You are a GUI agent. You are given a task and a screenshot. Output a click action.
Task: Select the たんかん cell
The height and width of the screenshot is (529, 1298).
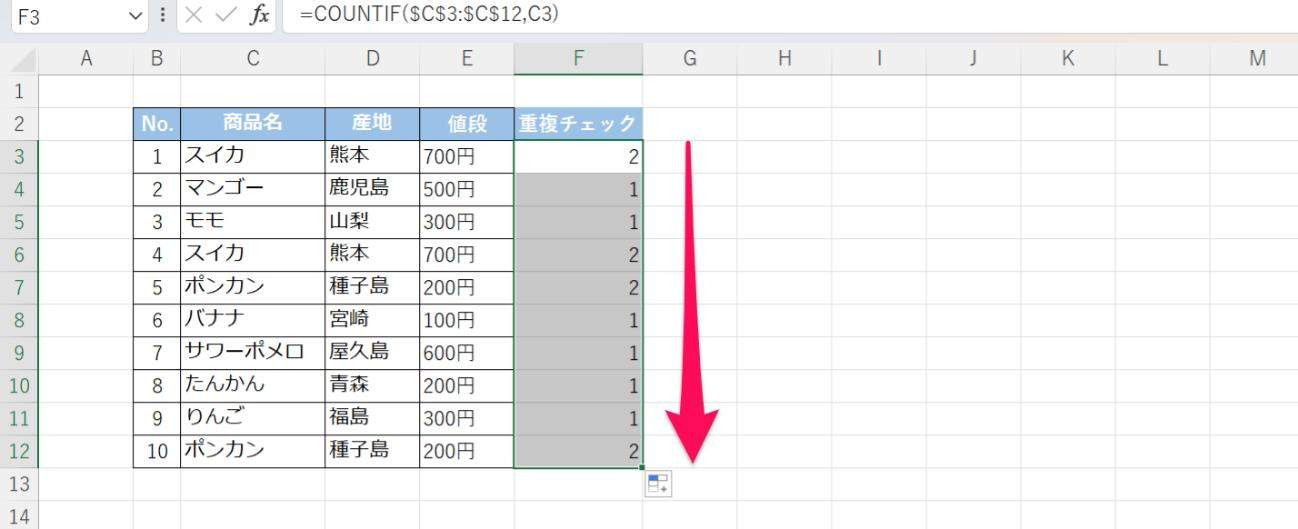pos(253,386)
